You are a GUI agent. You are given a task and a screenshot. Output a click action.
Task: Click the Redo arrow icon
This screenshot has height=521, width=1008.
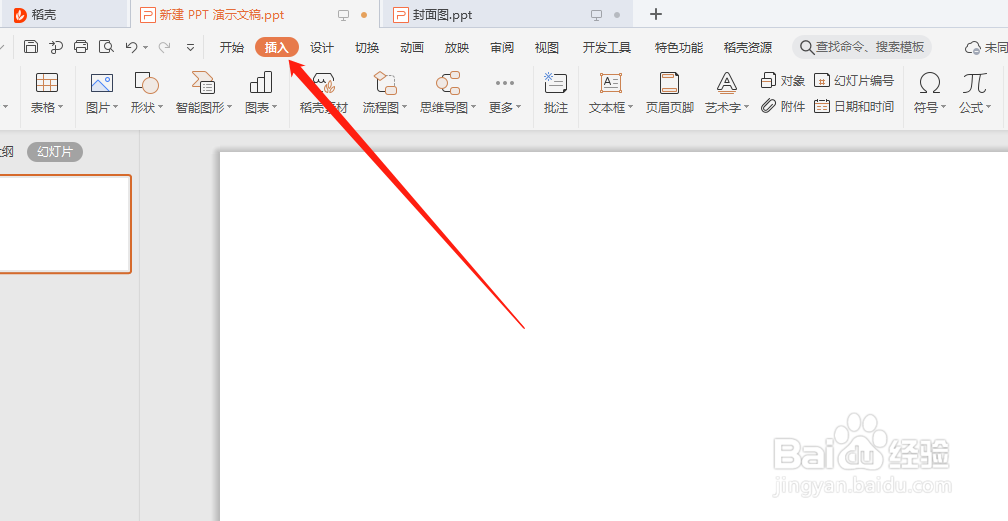pyautogui.click(x=165, y=47)
